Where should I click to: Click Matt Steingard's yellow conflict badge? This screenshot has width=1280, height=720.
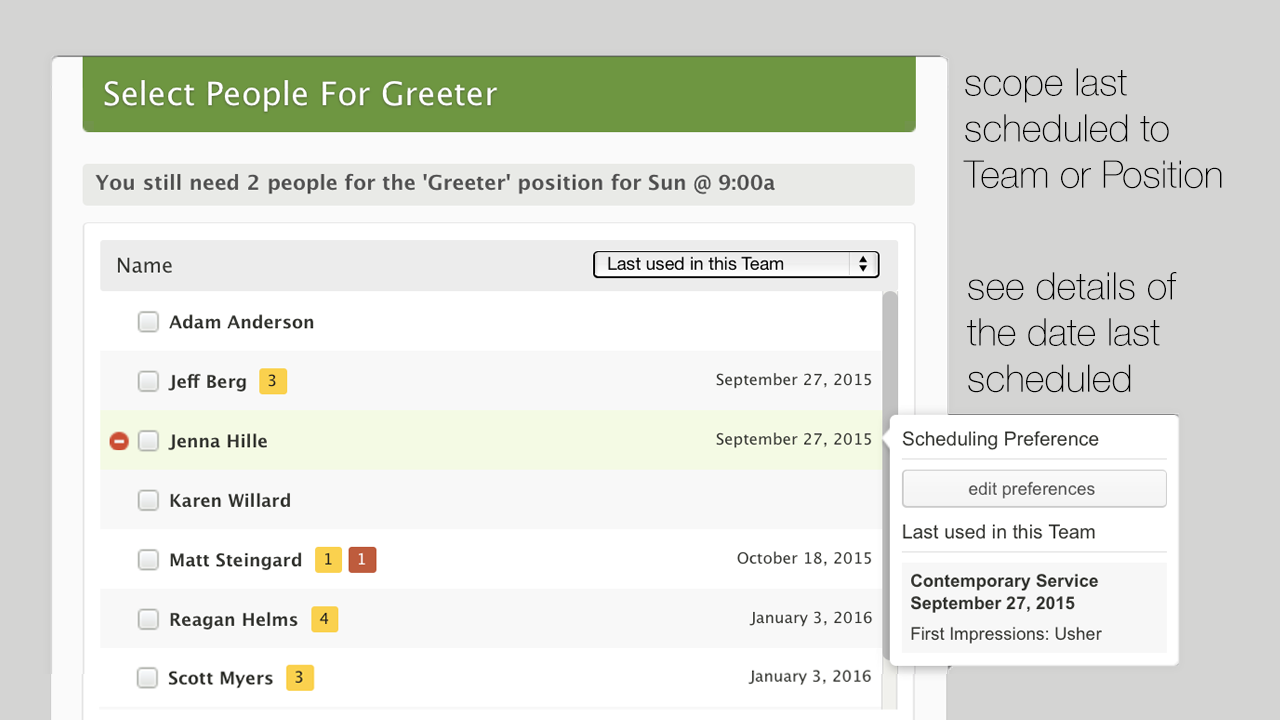328,559
